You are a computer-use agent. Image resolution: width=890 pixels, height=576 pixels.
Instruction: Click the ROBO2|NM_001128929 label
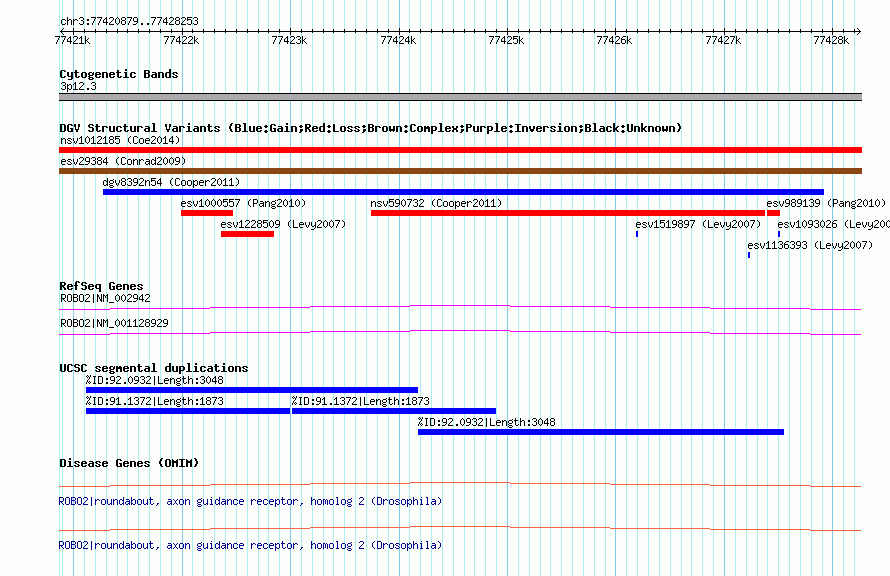(115, 323)
